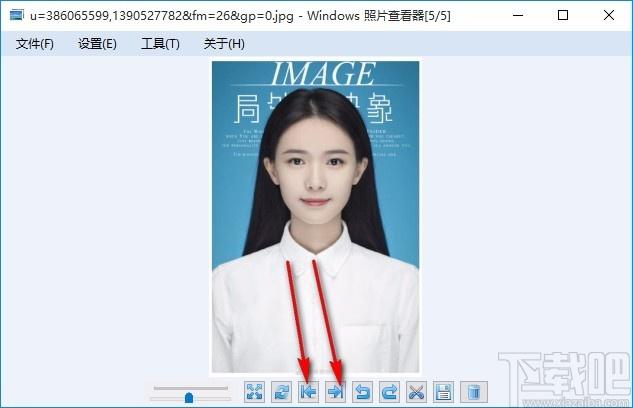Viewport: 633px width, 408px height.
Task: Save the image with floppy disk icon
Action: [x=444, y=393]
